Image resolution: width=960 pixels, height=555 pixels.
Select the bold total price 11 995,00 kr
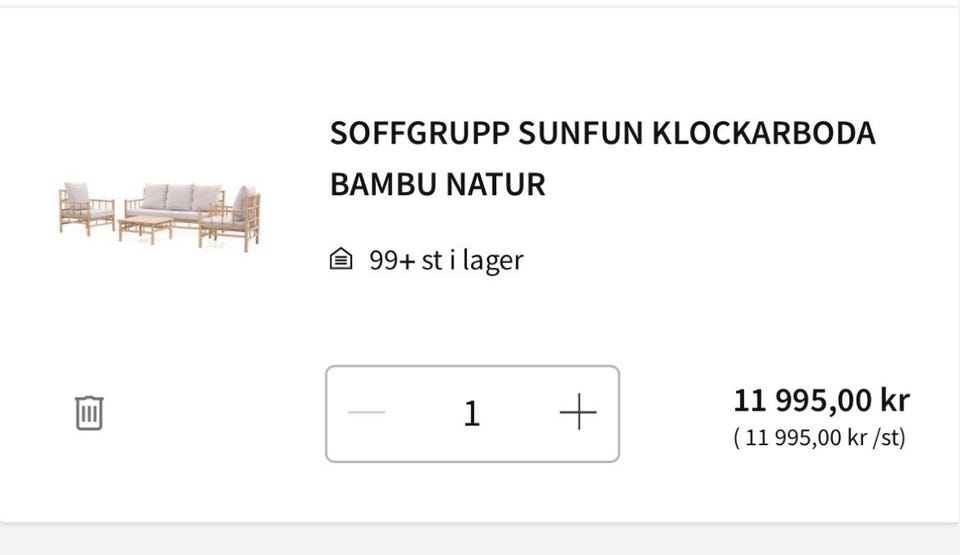coord(821,400)
